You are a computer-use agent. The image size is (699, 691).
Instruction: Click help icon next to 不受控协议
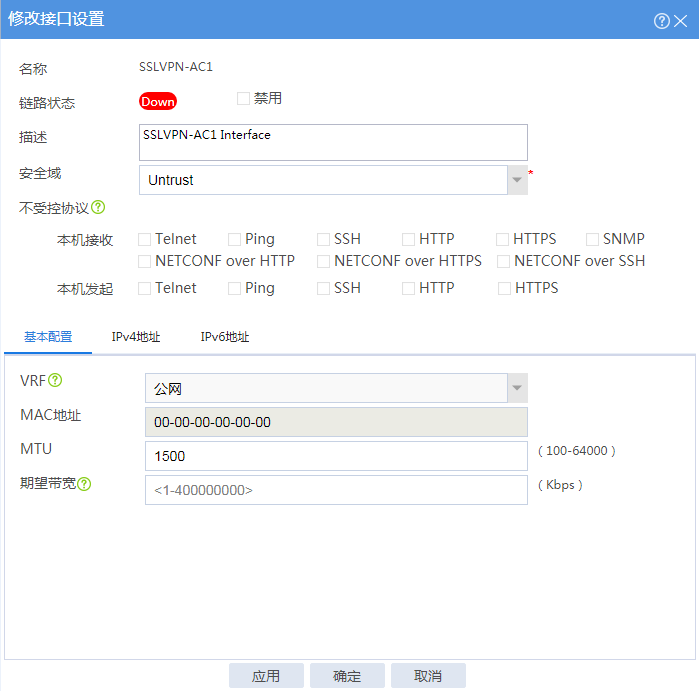pyautogui.click(x=98, y=208)
